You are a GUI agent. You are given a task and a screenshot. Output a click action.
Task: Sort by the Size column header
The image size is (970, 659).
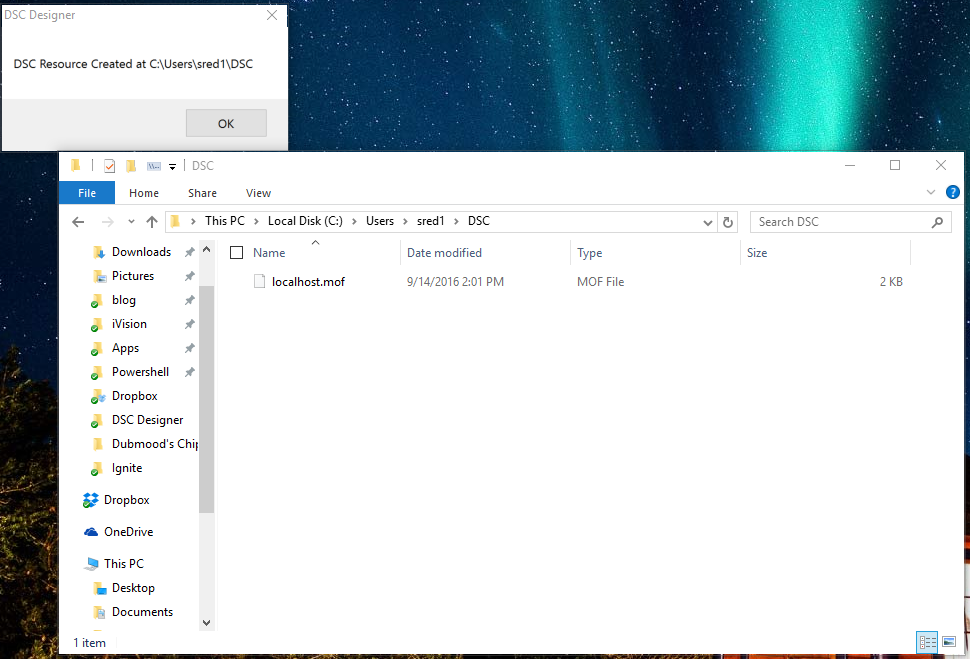coord(757,252)
